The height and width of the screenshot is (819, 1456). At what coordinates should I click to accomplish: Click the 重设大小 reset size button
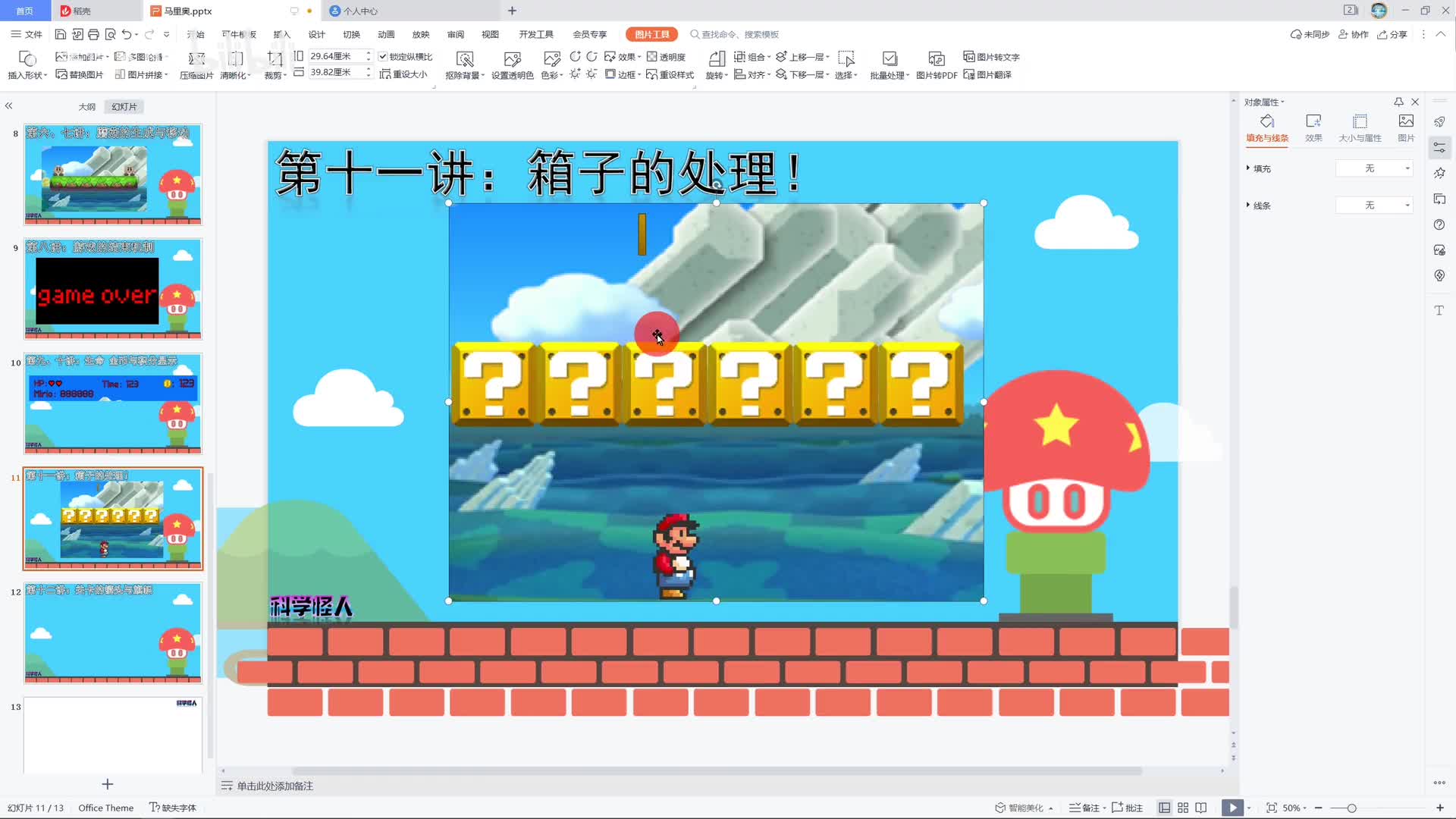click(x=403, y=74)
